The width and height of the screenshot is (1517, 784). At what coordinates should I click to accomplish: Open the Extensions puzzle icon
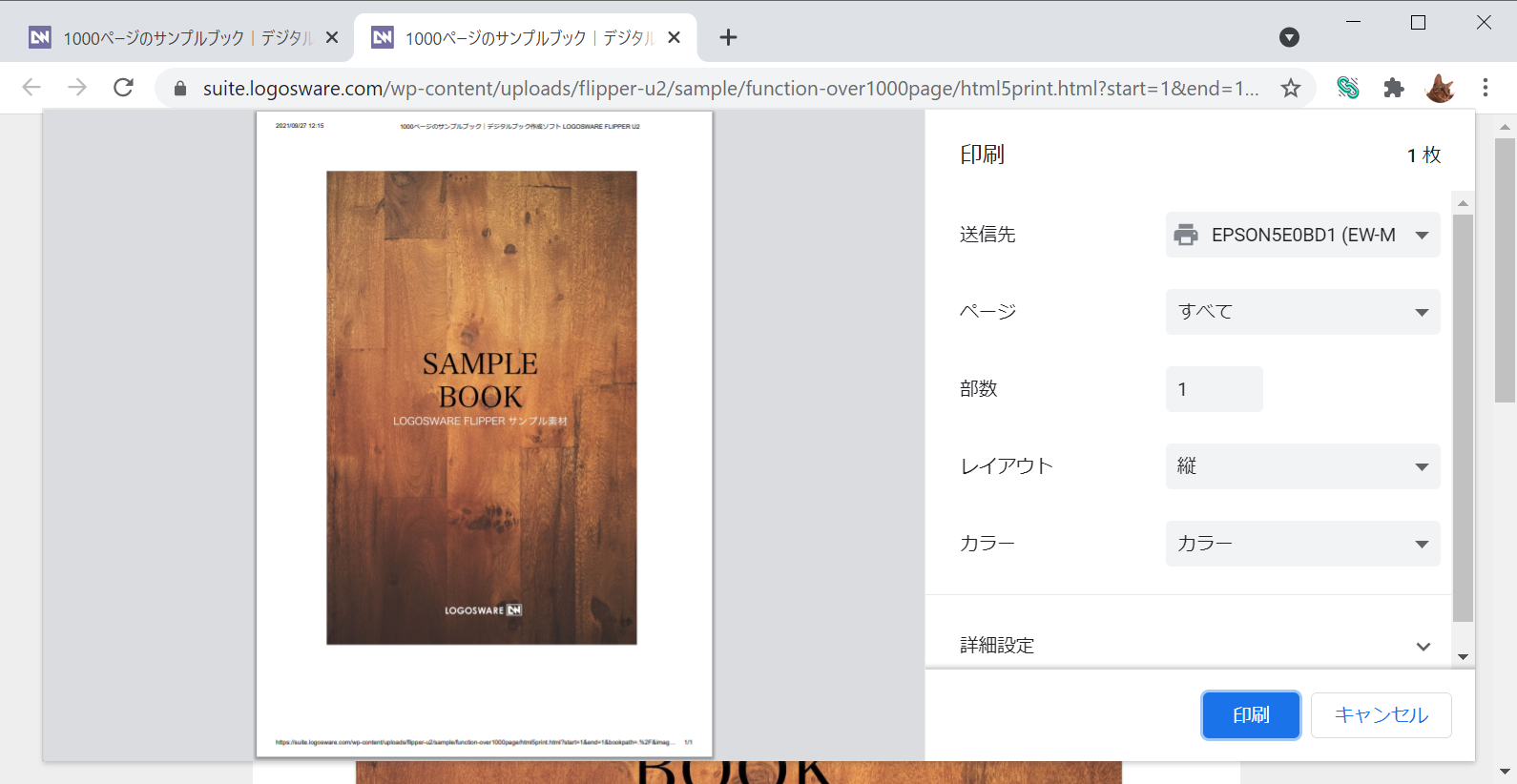point(1394,89)
